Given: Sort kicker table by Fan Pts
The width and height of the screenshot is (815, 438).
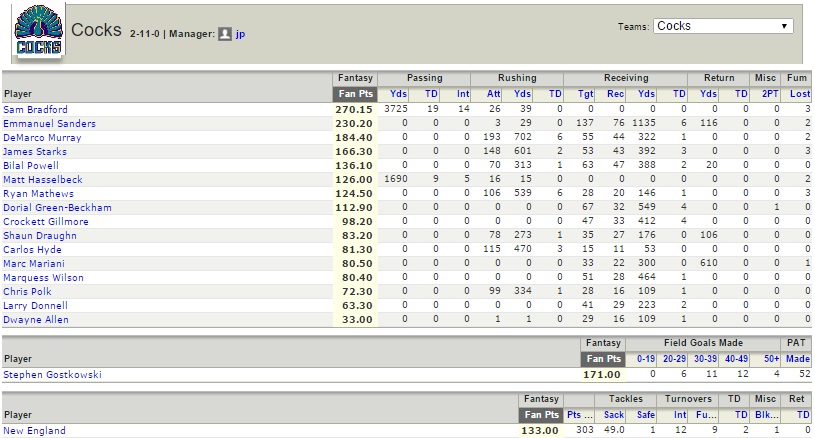Looking at the screenshot, I should coord(603,359).
